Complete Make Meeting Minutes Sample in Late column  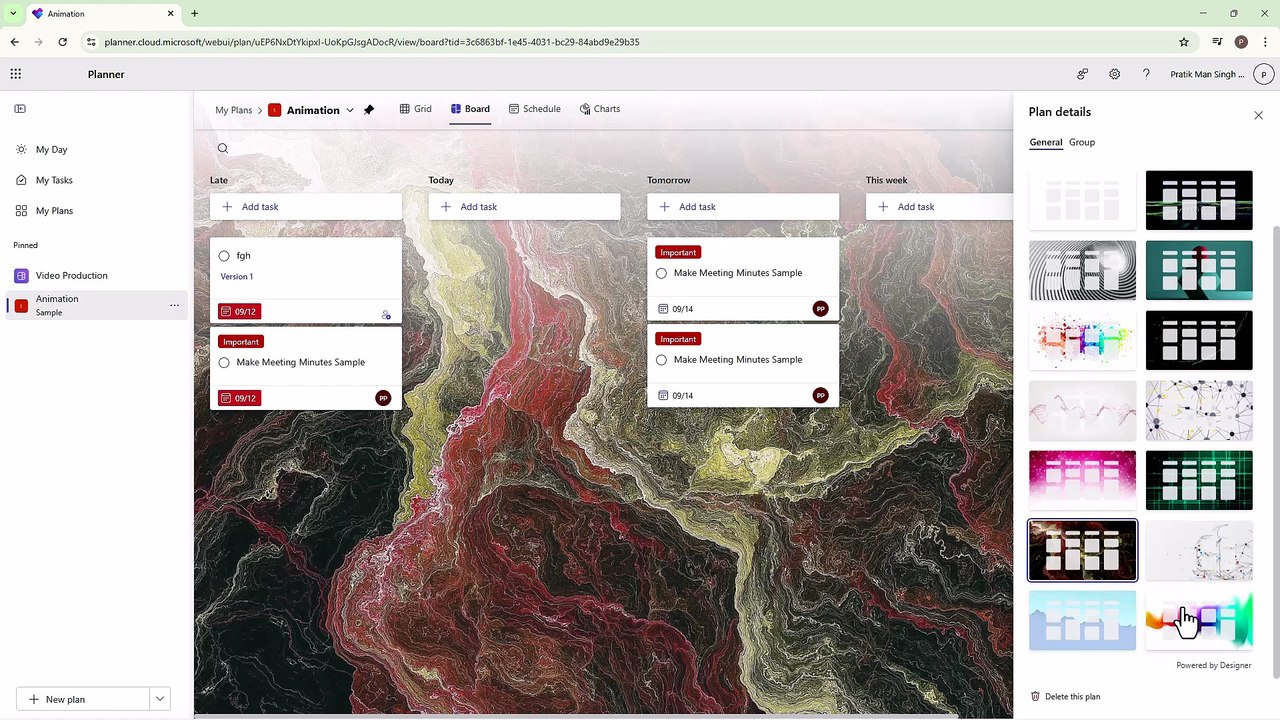(224, 363)
